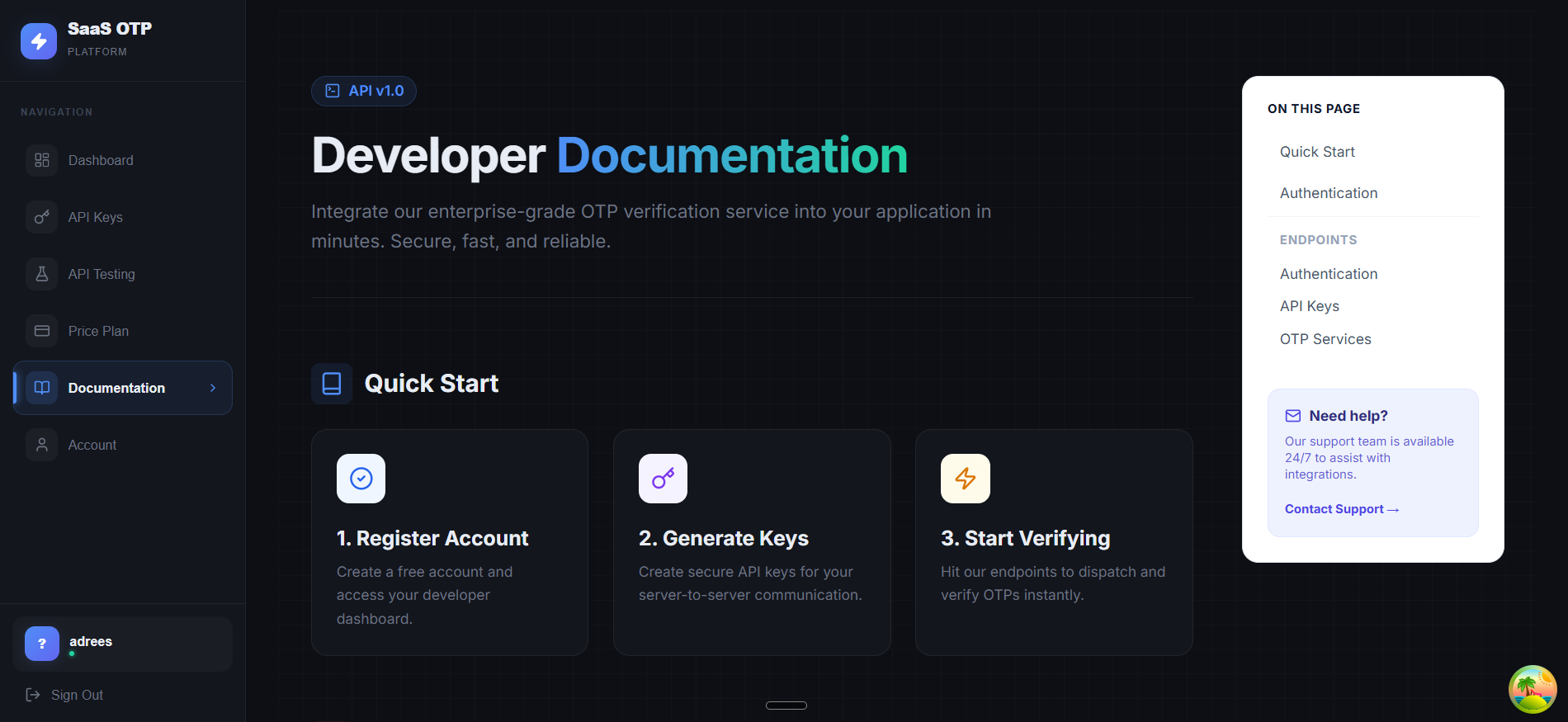1568x722 pixels.
Task: Open the API Keys sidebar item
Action: [123, 217]
